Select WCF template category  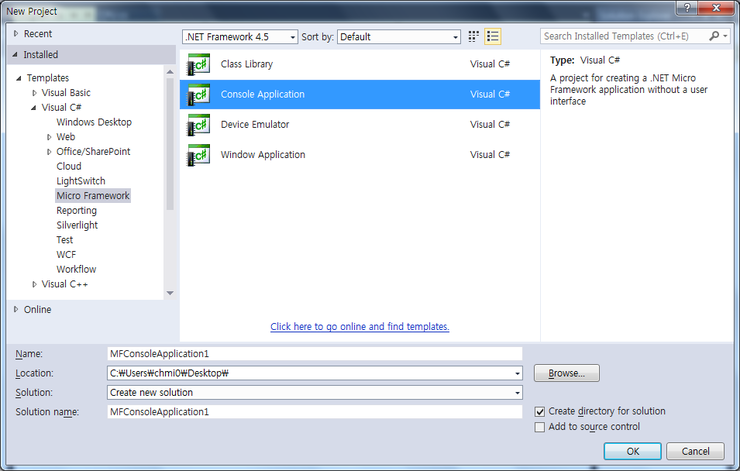66,255
